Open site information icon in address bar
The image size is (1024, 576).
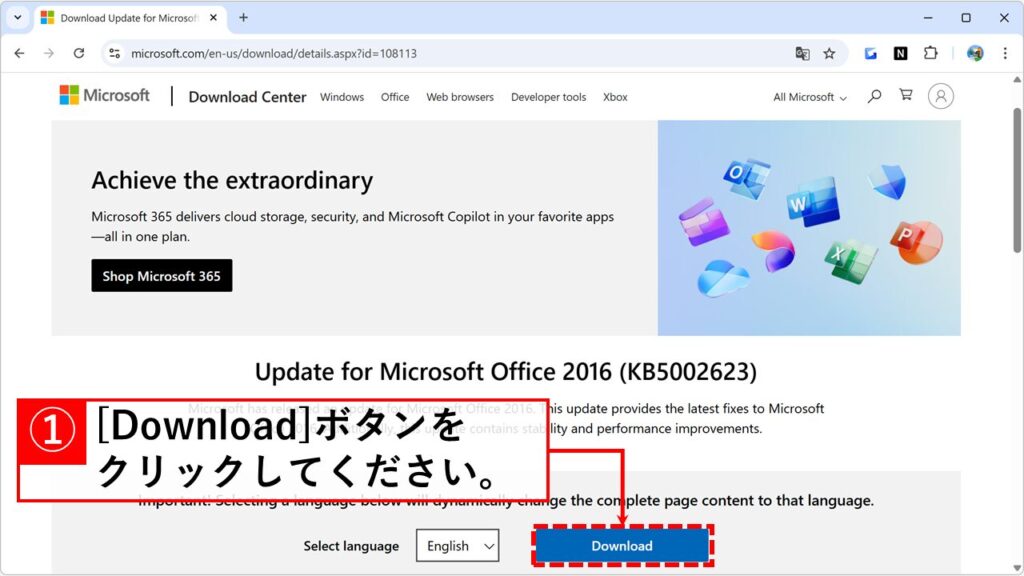tap(115, 54)
